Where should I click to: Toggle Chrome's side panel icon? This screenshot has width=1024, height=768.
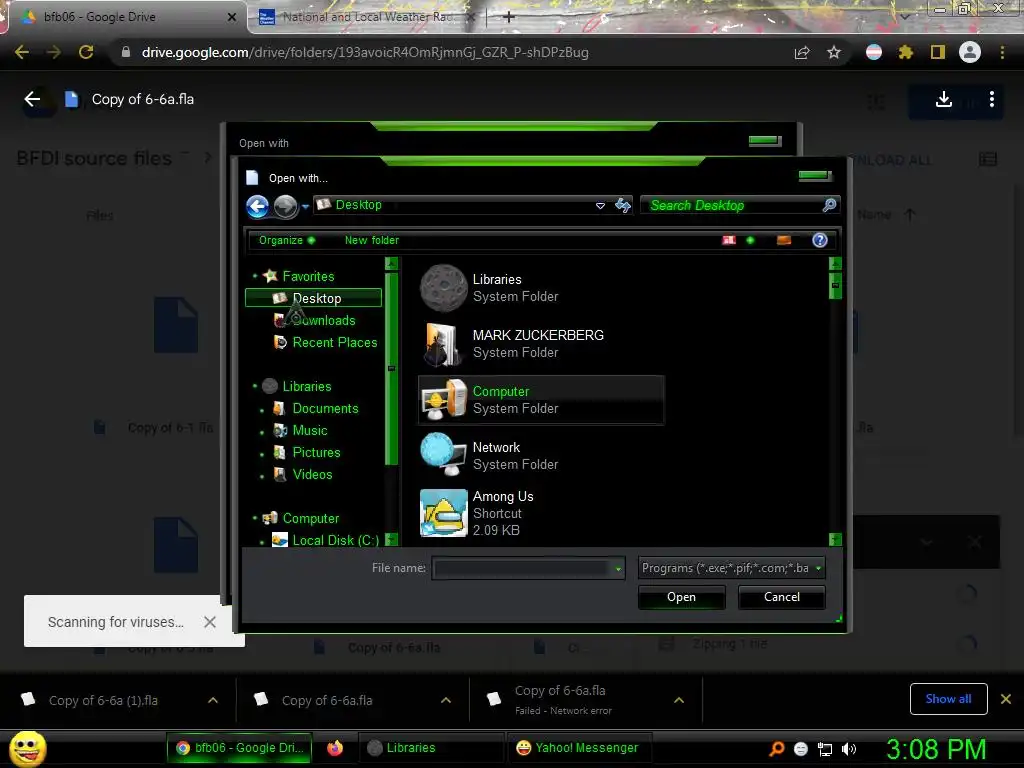[938, 52]
